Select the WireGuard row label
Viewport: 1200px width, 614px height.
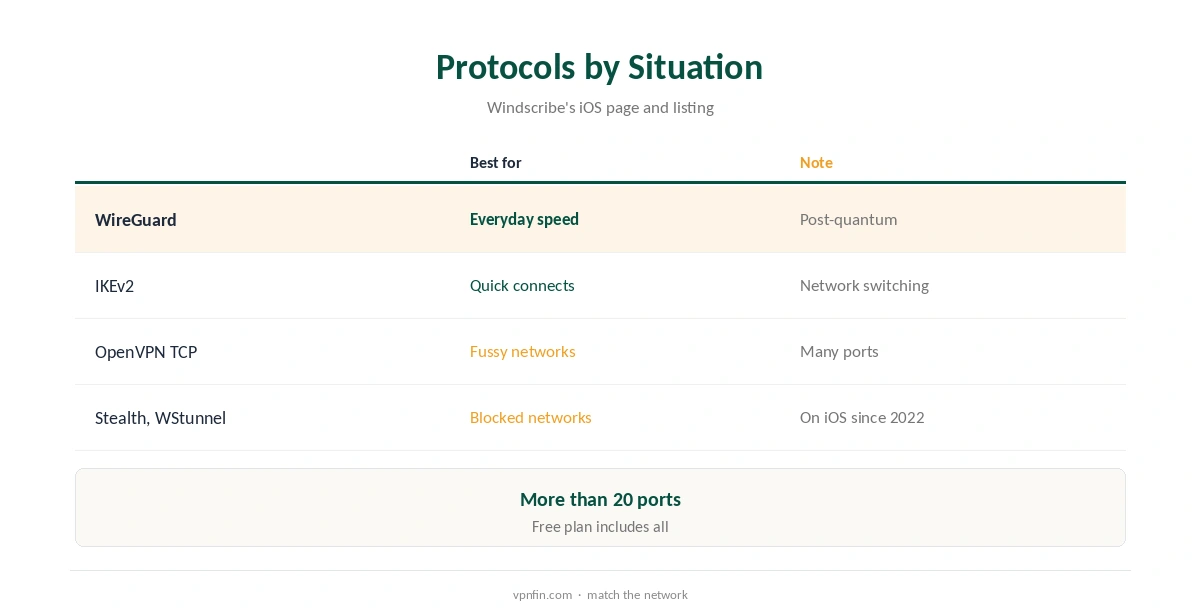[136, 220]
